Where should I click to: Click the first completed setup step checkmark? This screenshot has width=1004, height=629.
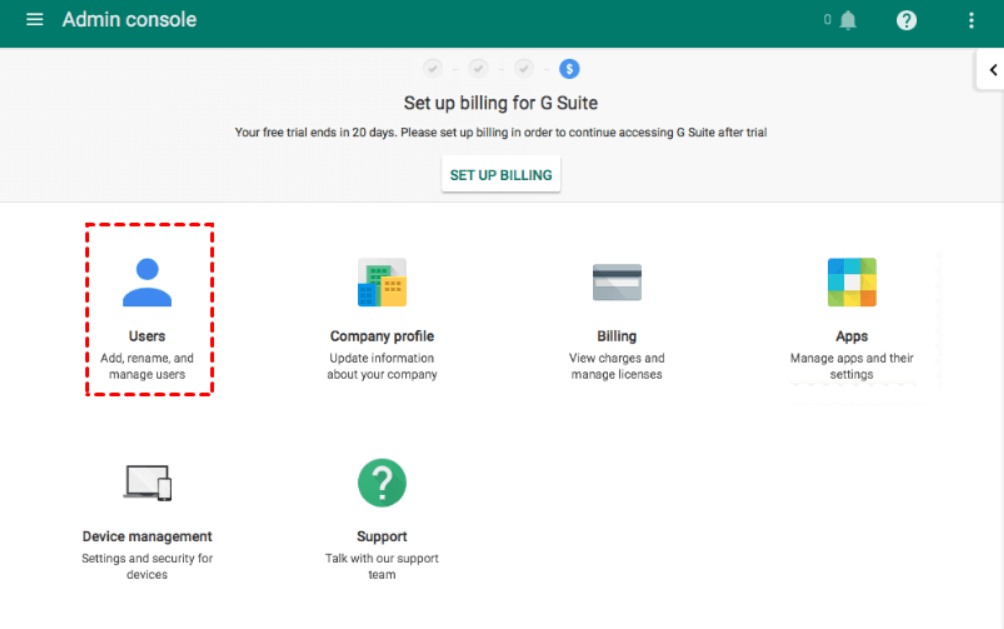click(x=432, y=68)
